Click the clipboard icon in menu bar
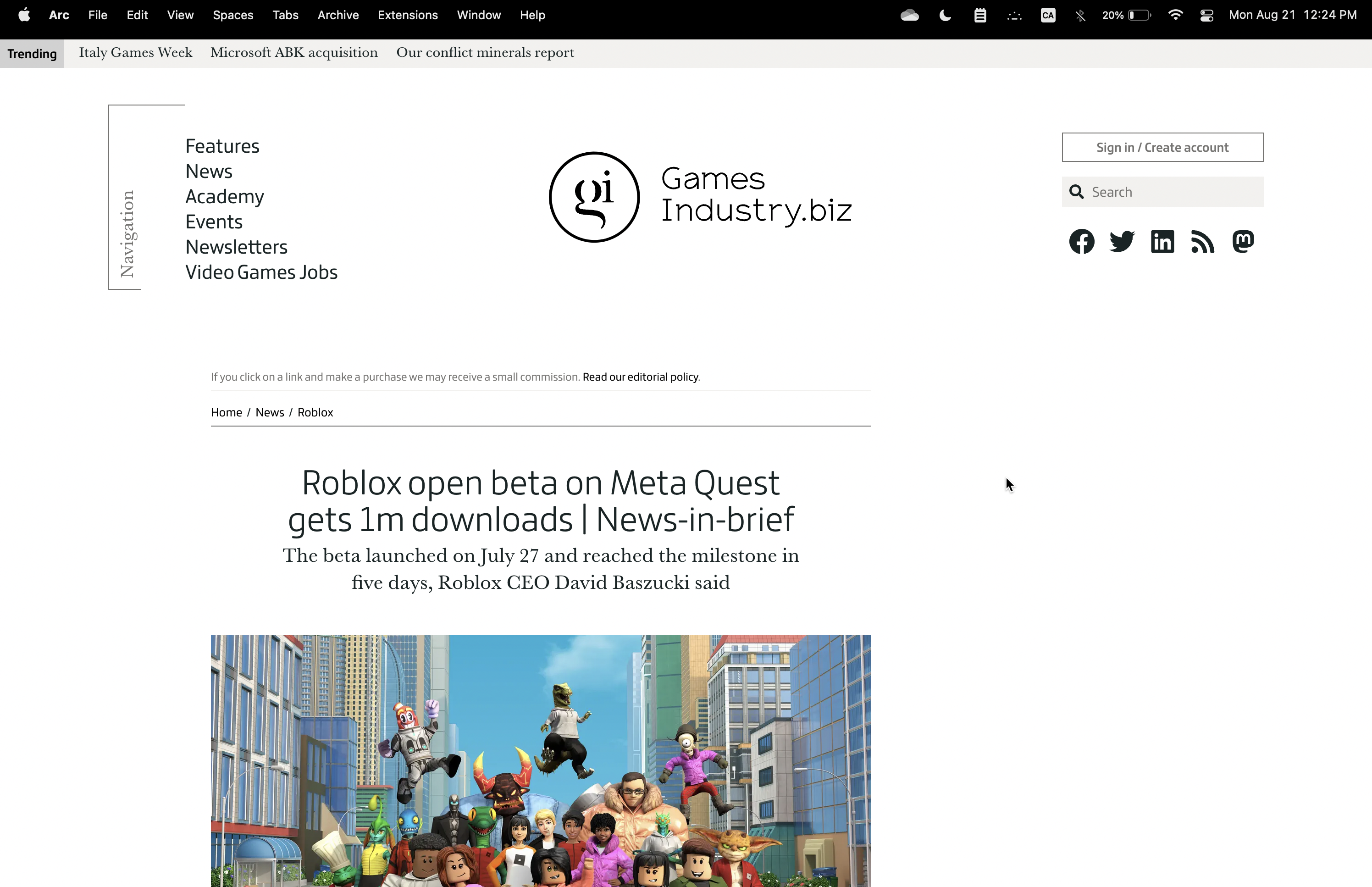1372x887 pixels. [x=980, y=16]
